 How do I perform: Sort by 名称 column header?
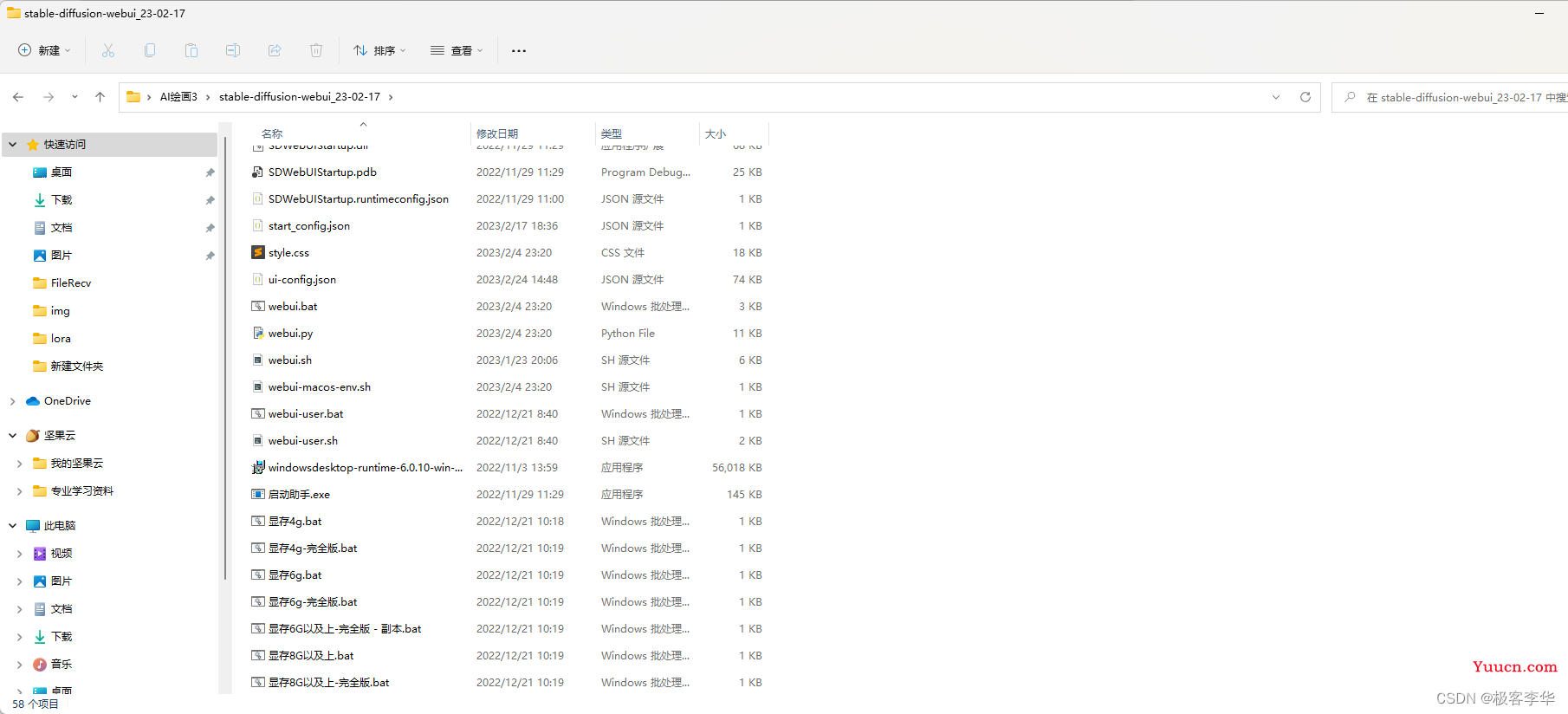point(272,133)
